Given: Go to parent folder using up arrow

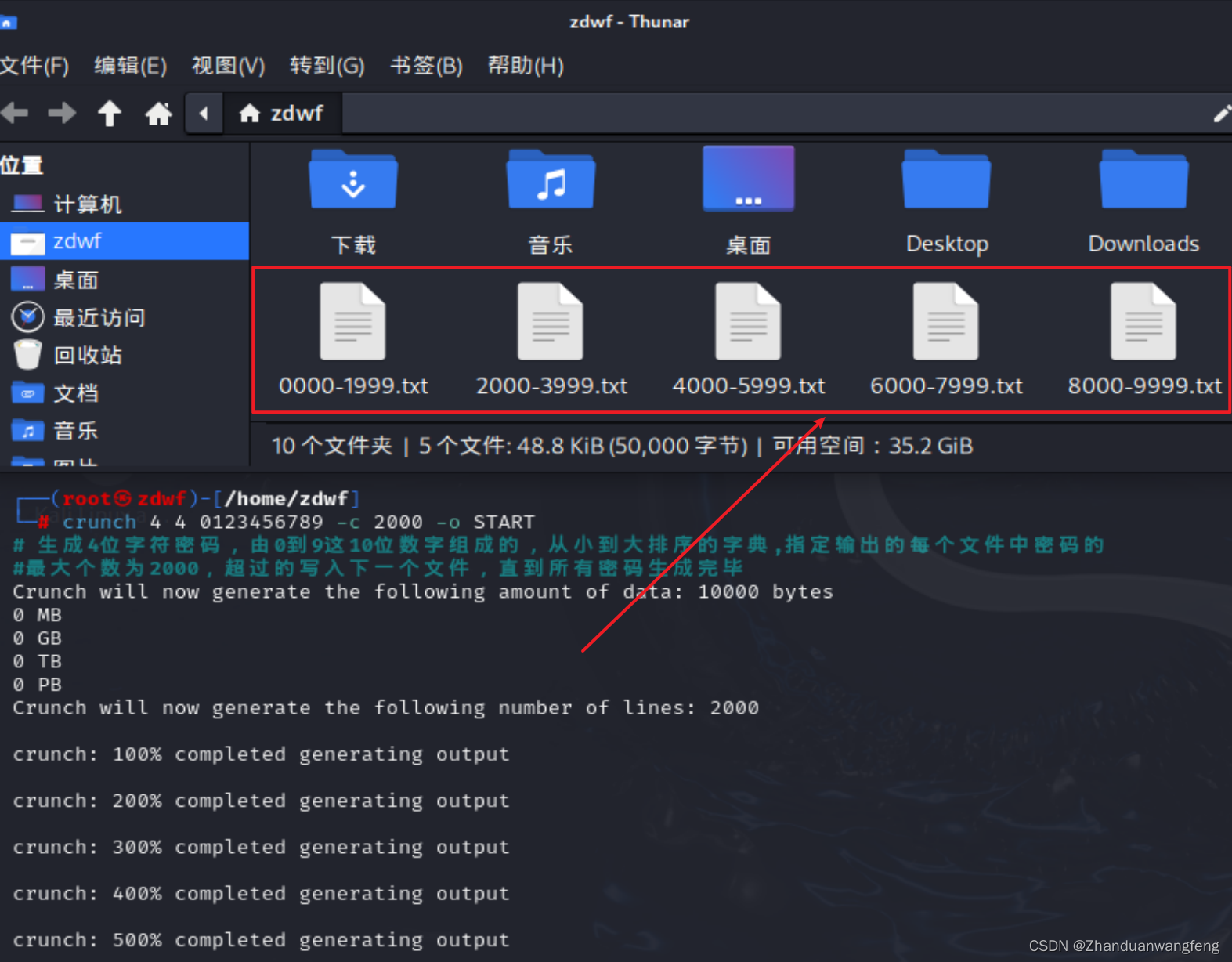Looking at the screenshot, I should click(x=110, y=114).
